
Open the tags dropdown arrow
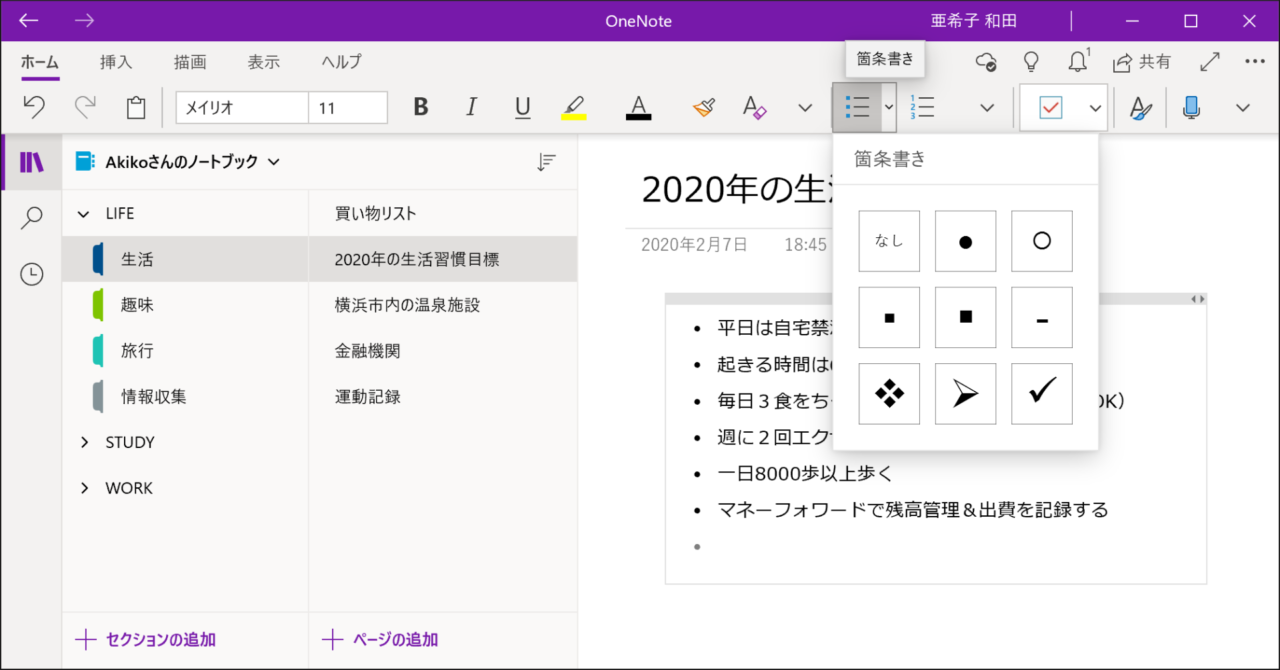pyautogui.click(x=1096, y=108)
